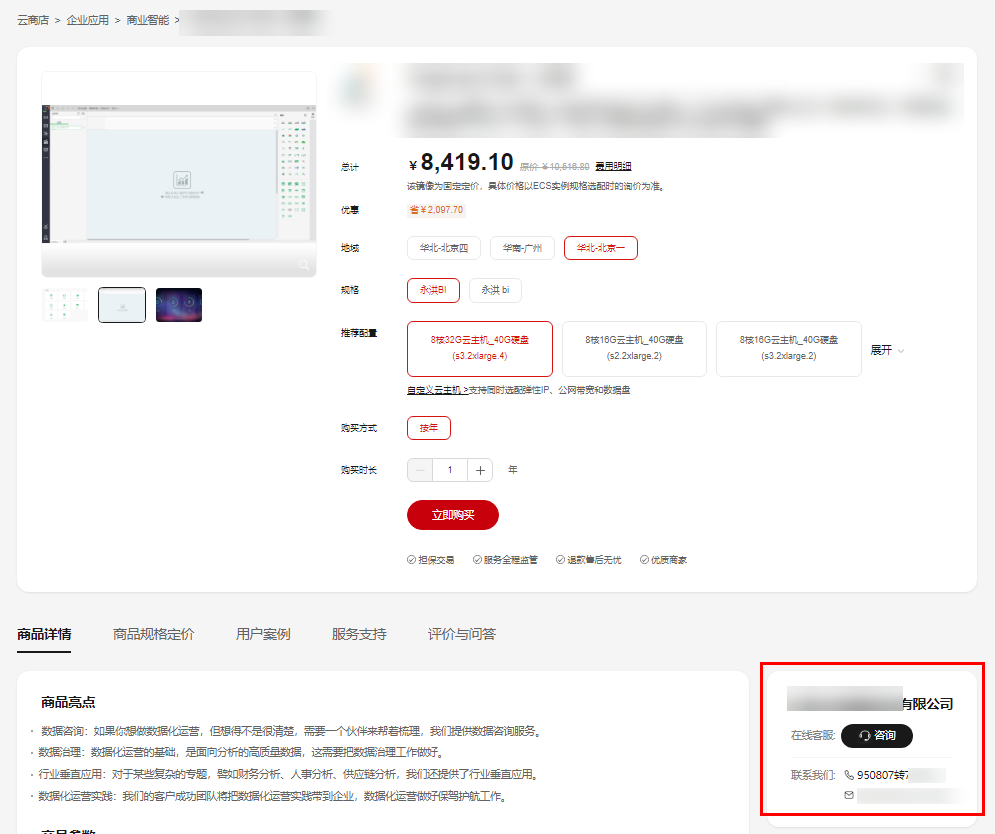
Task: Select region 华北-北京四
Action: pos(444,248)
